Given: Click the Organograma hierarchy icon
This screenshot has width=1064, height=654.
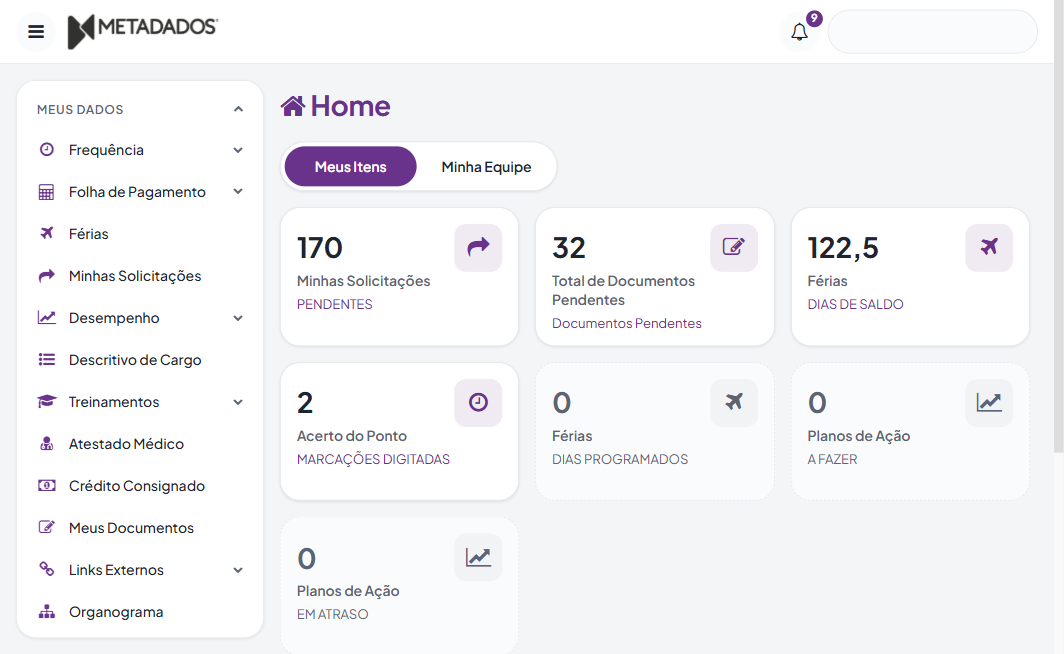Looking at the screenshot, I should 46,612.
